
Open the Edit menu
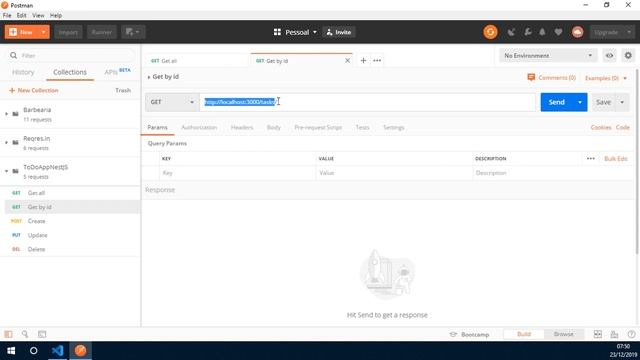pyautogui.click(x=21, y=16)
